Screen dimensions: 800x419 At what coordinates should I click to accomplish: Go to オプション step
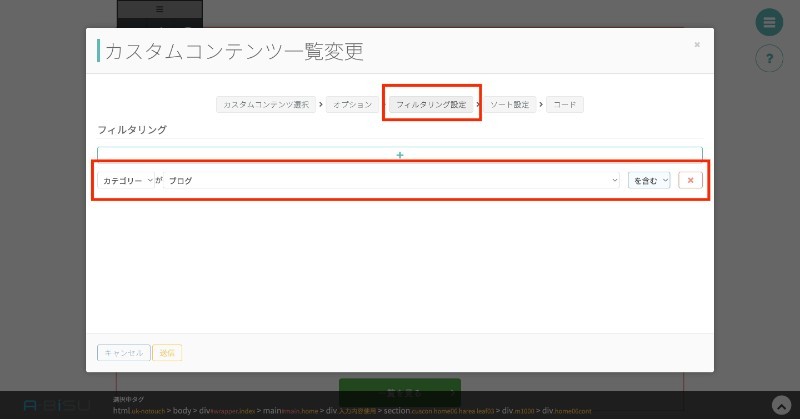tap(353, 105)
